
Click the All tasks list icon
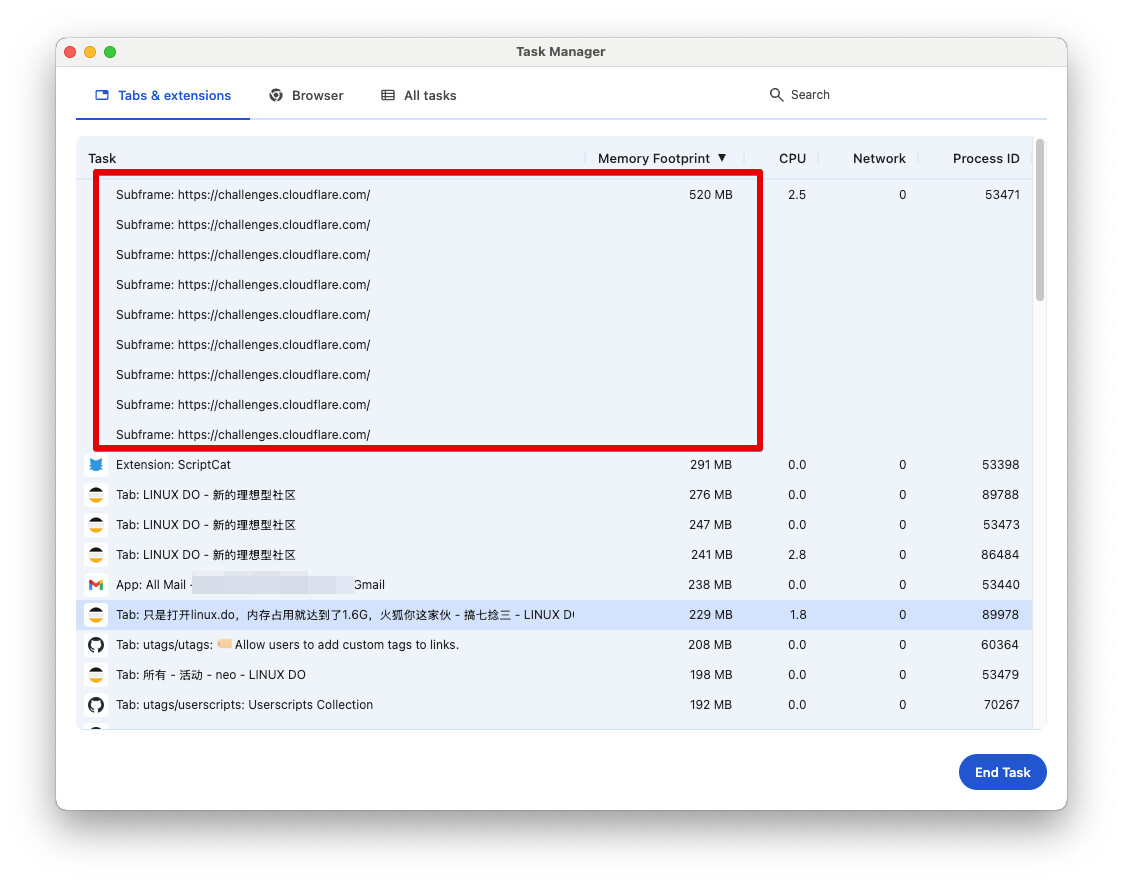click(387, 95)
